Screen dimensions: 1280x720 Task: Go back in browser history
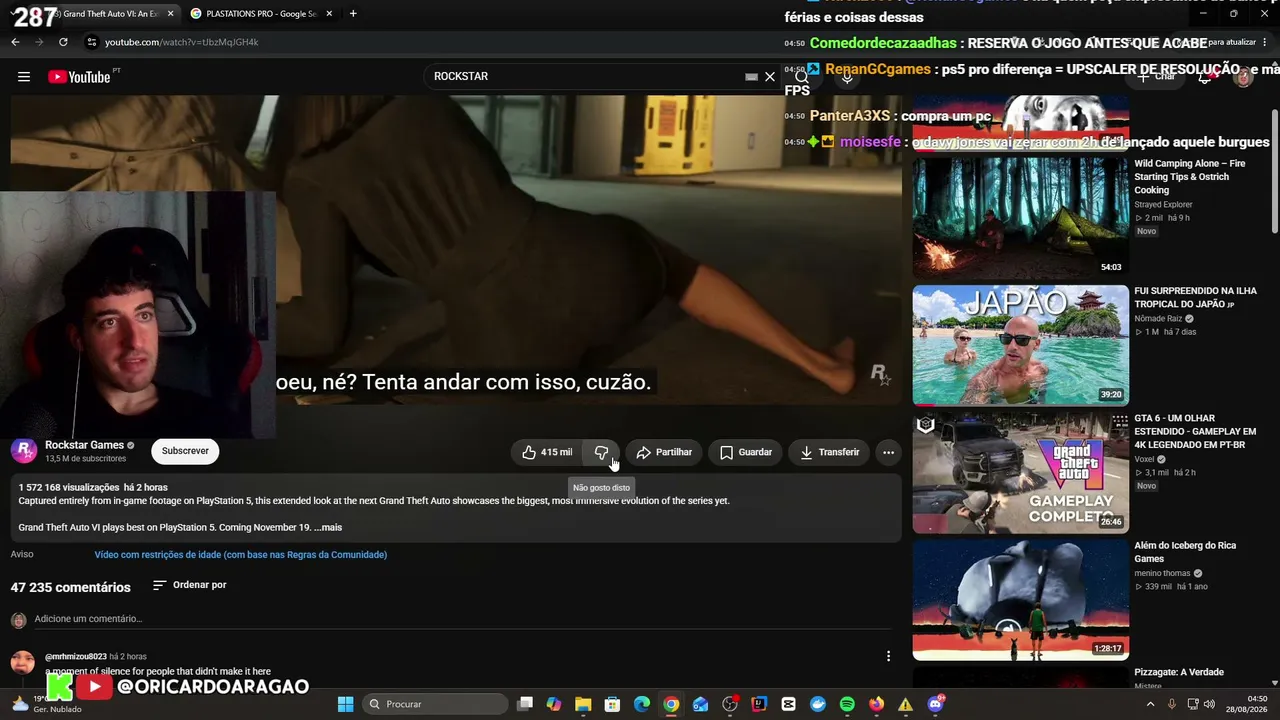[15, 42]
